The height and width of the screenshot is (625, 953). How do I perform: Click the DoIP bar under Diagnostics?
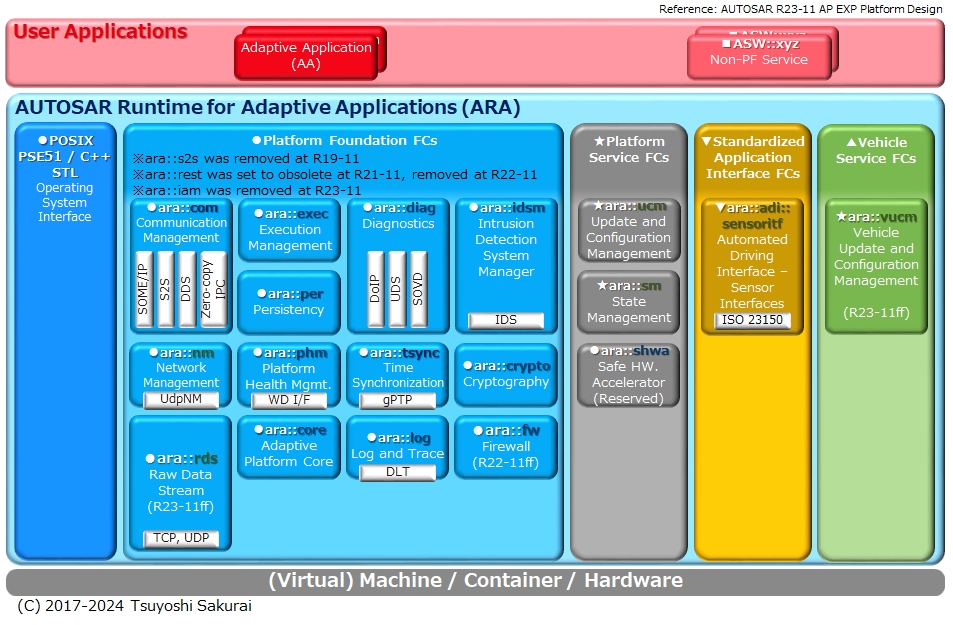tap(375, 290)
